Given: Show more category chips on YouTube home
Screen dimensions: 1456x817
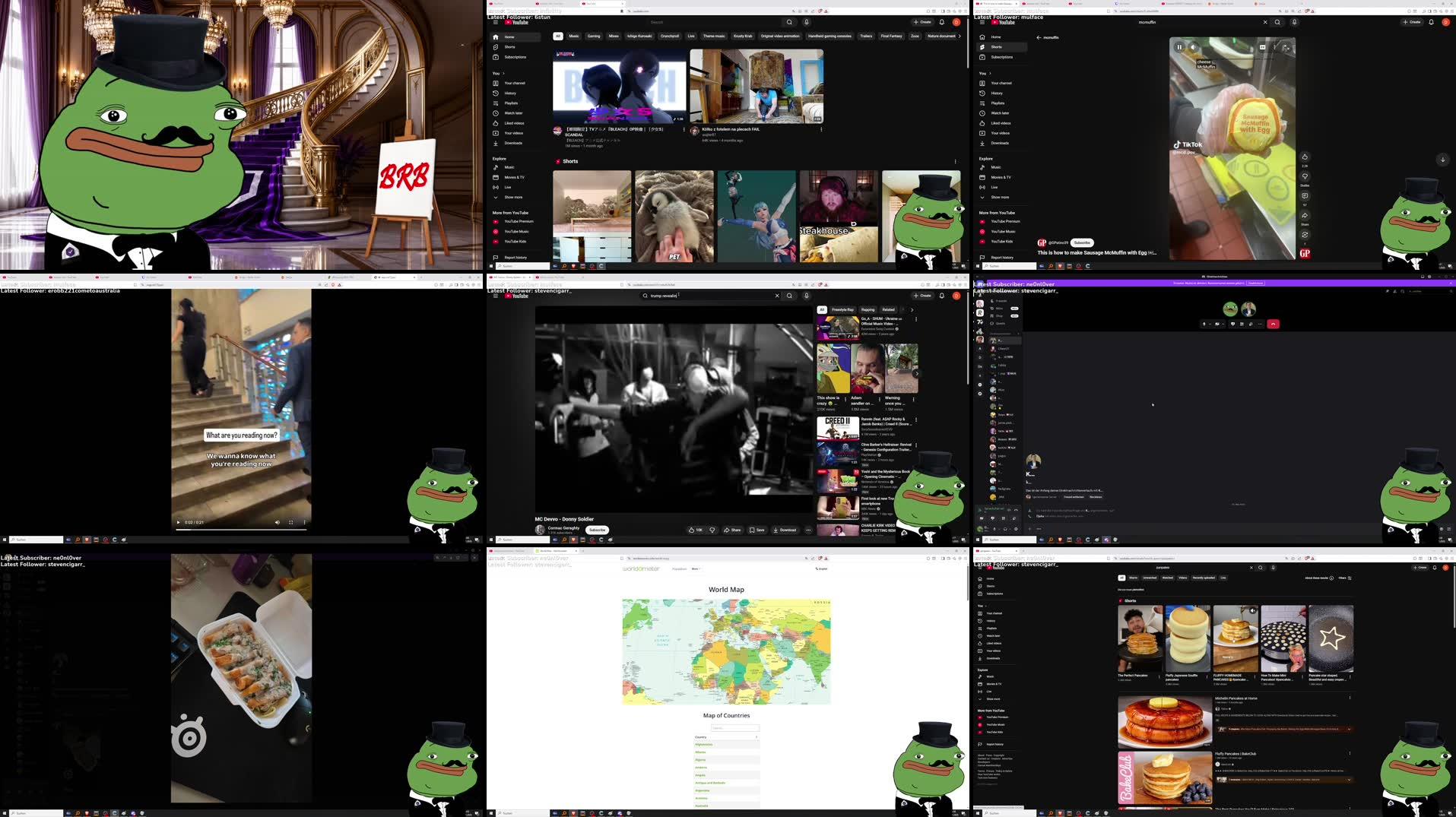Looking at the screenshot, I should (960, 36).
